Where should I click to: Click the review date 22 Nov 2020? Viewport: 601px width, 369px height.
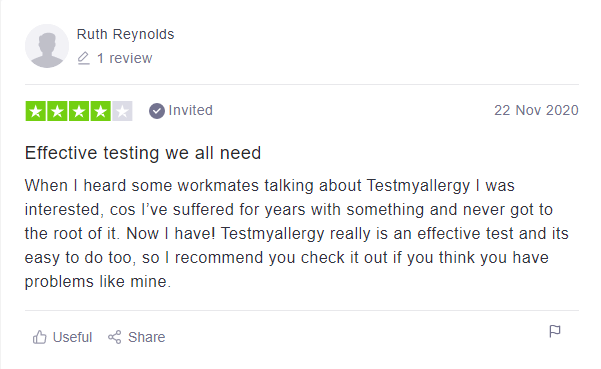(536, 110)
